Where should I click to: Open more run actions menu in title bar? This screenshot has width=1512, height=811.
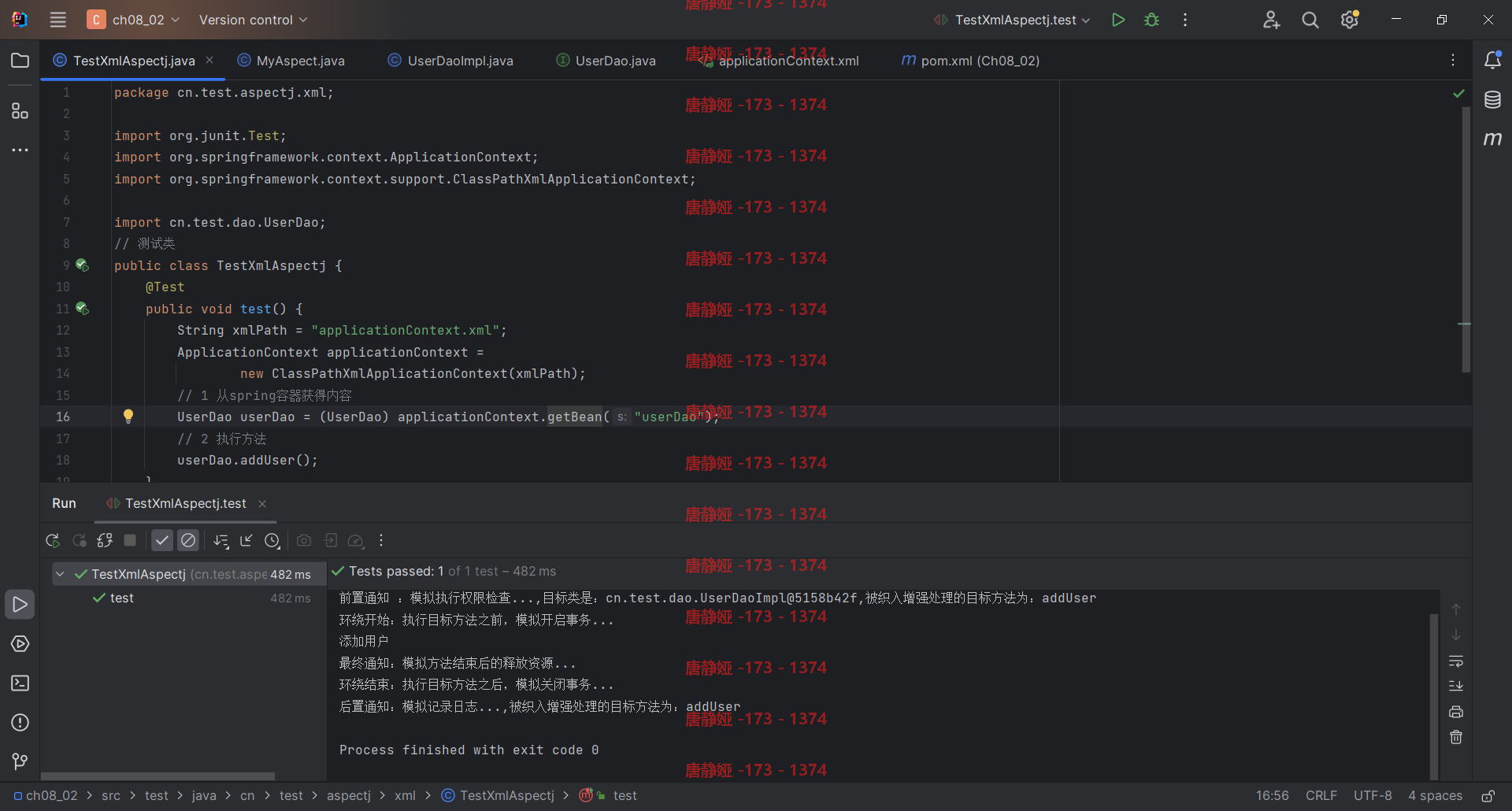pos(1185,20)
